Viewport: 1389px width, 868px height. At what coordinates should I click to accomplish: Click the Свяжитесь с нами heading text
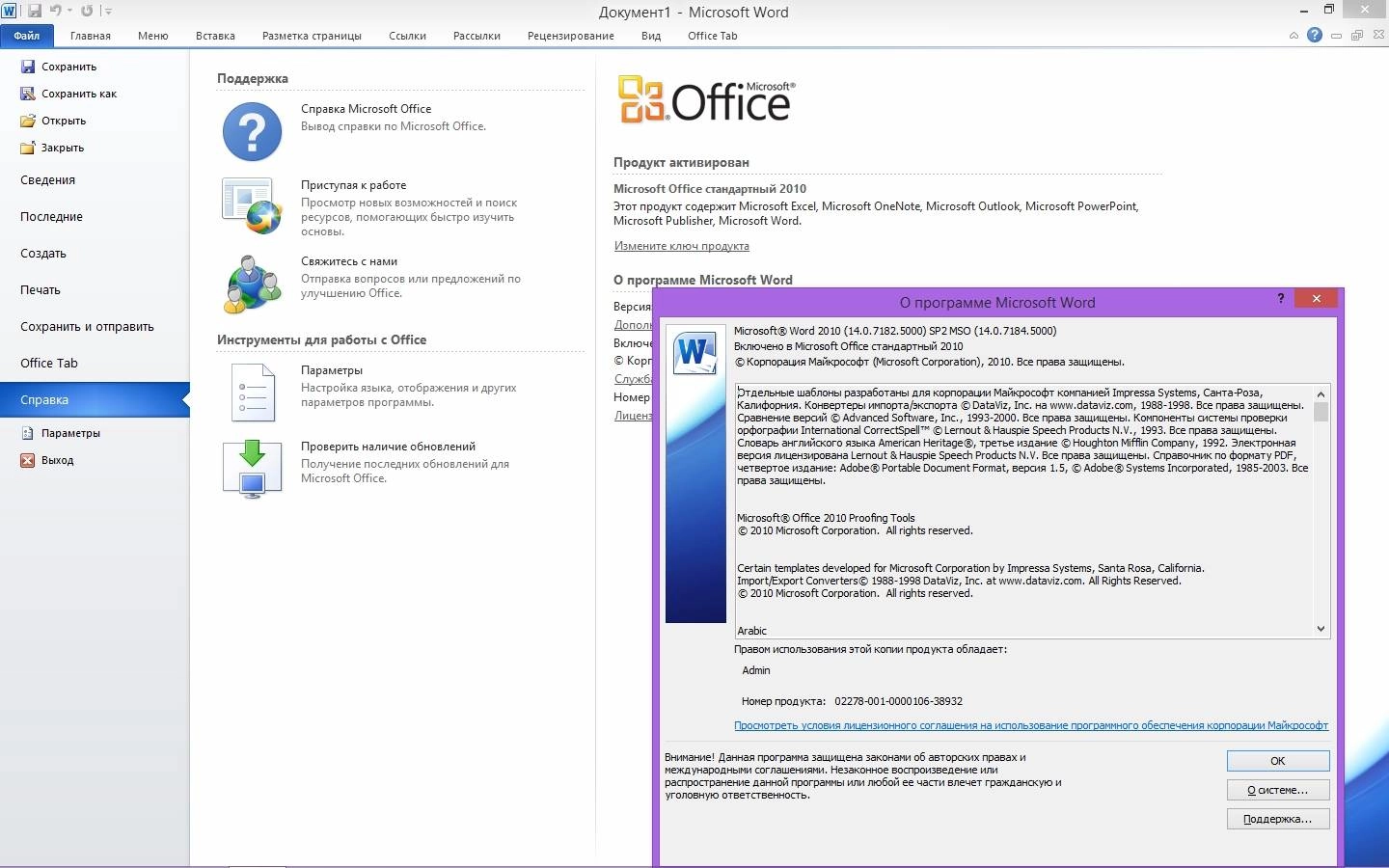[x=348, y=261]
